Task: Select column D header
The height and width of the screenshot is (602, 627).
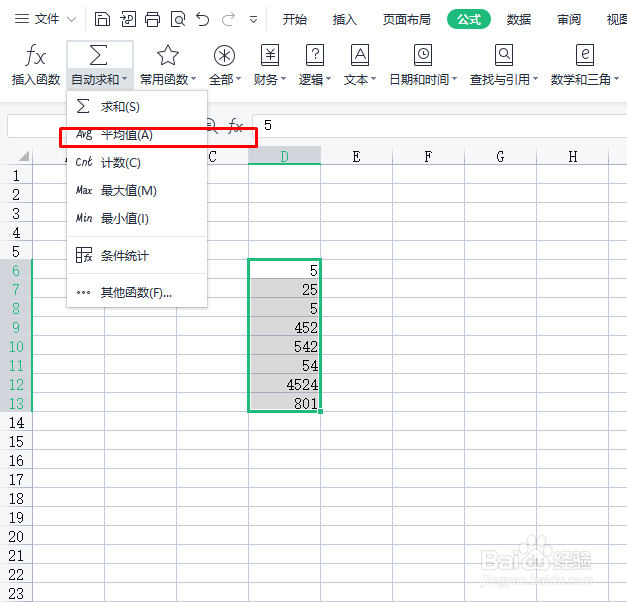Action: pyautogui.click(x=284, y=156)
